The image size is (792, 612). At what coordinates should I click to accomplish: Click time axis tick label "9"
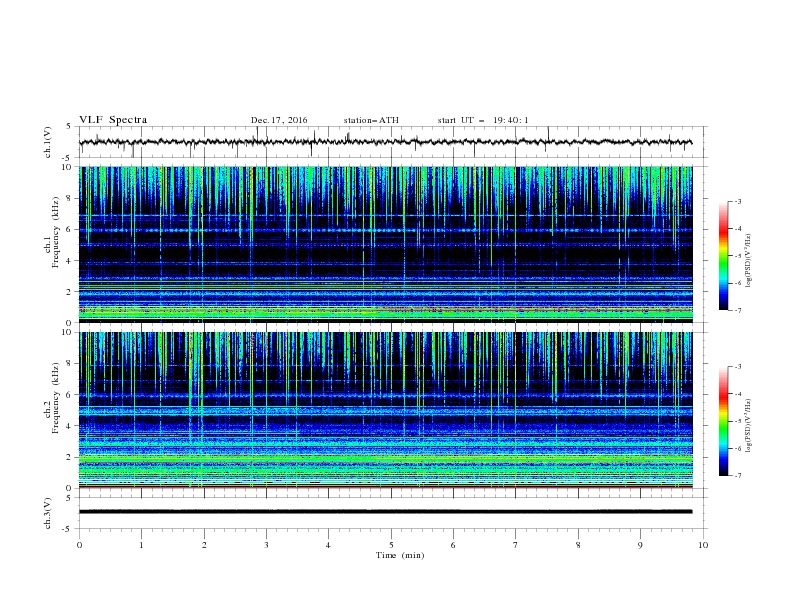640,545
